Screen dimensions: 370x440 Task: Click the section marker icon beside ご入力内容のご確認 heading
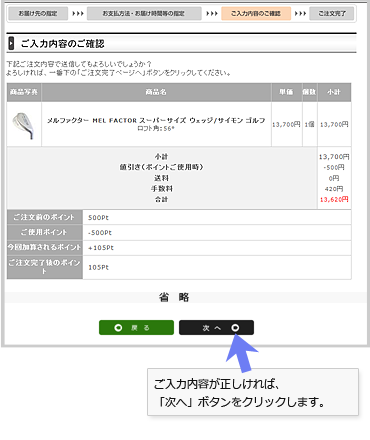[x=11, y=43]
